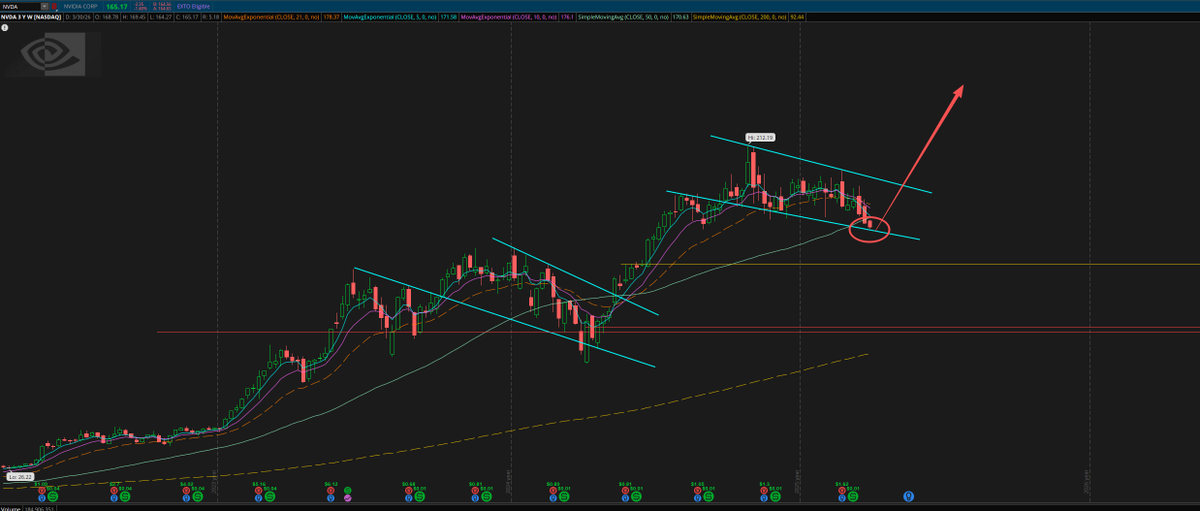Click the blue conference call icon under $1.09
Screen dimensions: 1200x511
[x=42, y=498]
